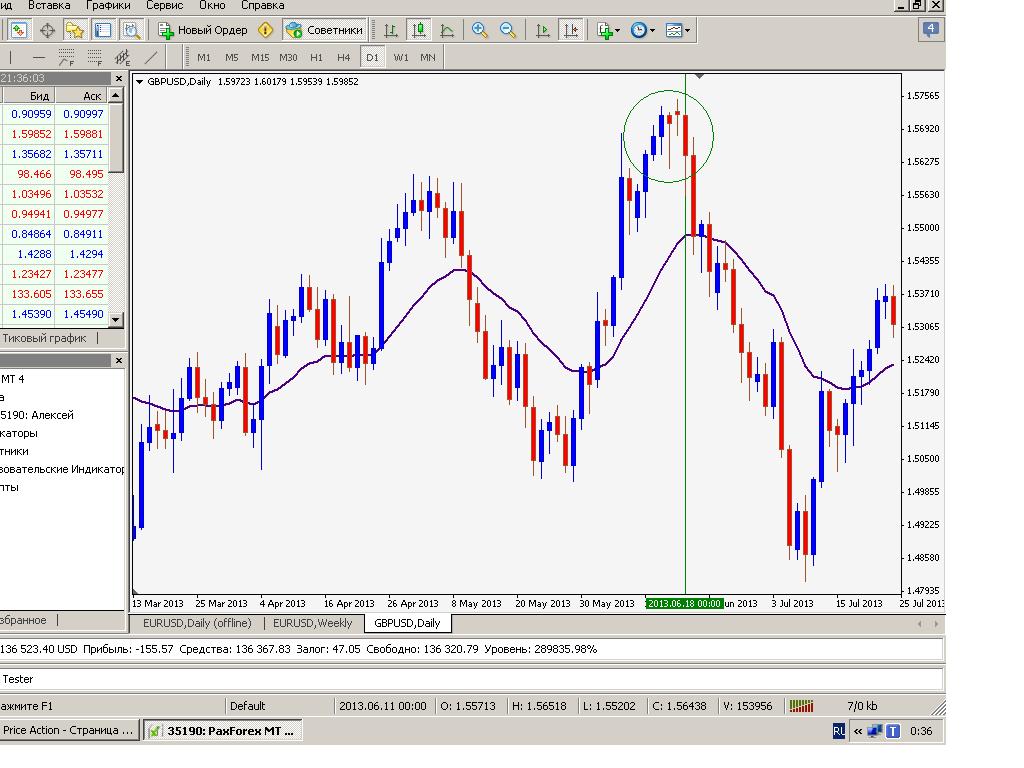
Task: Select the dotted Fibonacci levels tool
Action: (x=95, y=57)
